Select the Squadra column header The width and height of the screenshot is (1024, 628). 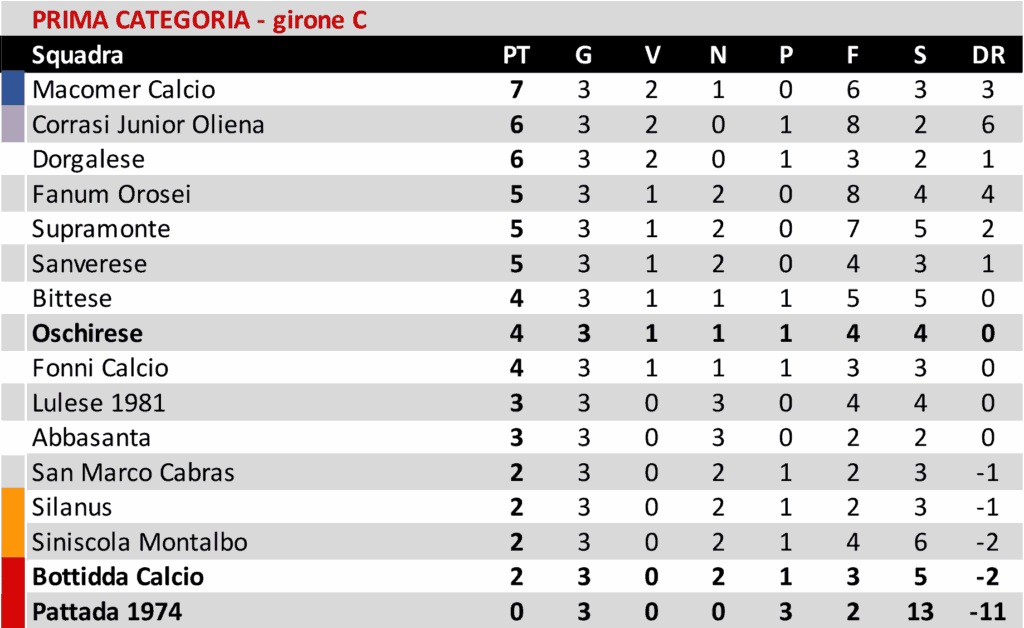(78, 55)
